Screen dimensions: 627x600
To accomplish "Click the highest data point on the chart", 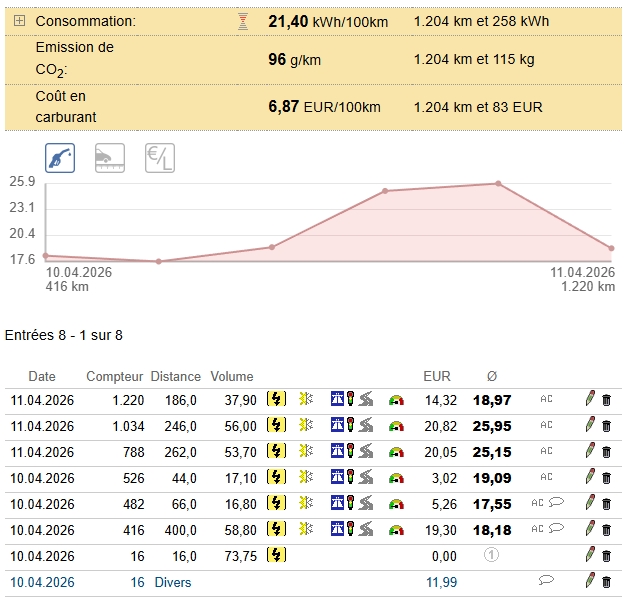I will tap(498, 183).
